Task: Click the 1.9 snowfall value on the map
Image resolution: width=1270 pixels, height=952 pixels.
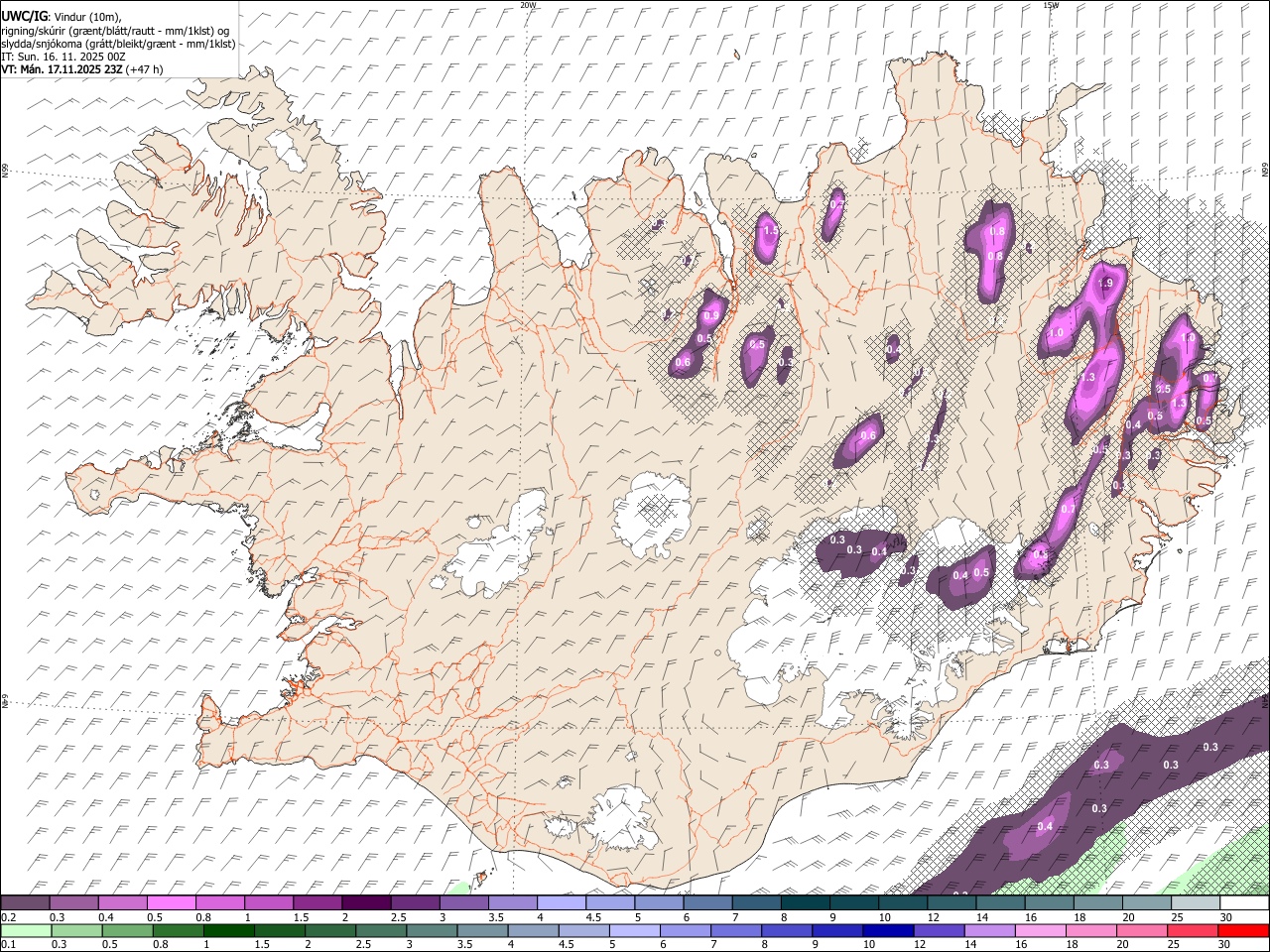Action: (x=1107, y=283)
